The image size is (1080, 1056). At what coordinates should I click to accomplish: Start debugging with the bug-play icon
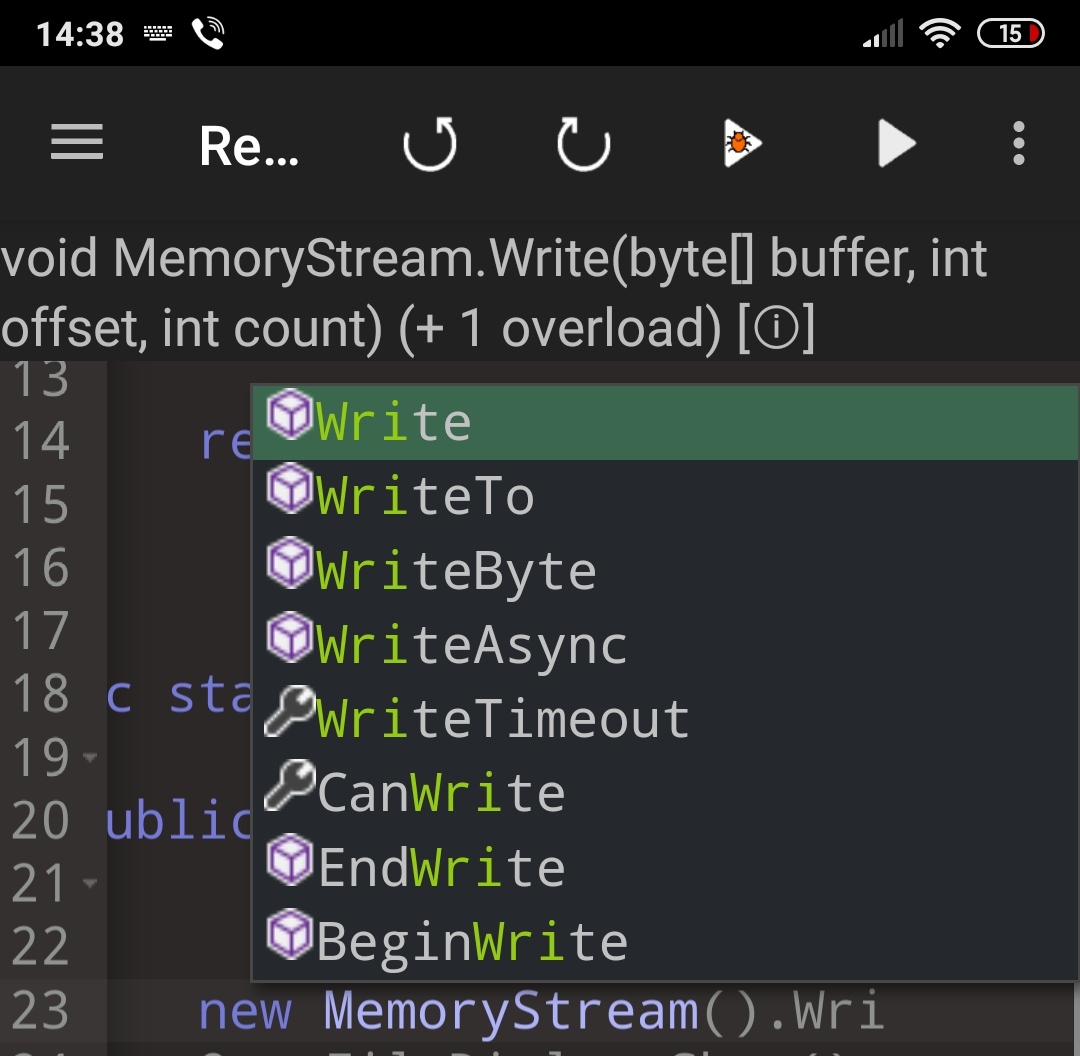pyautogui.click(x=740, y=143)
